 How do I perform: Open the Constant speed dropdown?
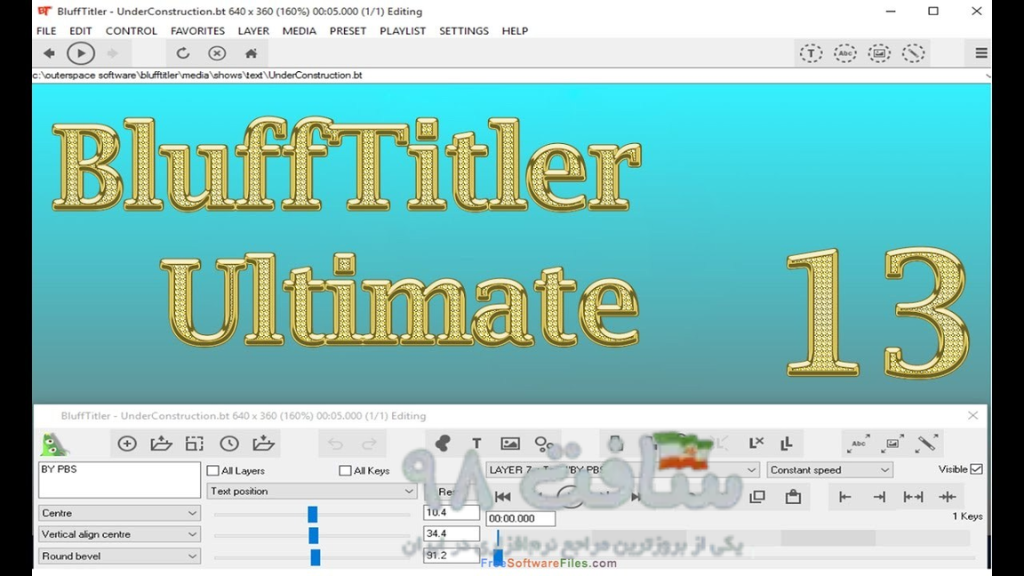(829, 470)
